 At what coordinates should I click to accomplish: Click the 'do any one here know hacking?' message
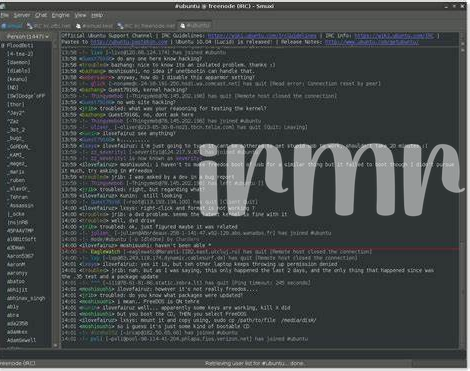tap(159, 59)
